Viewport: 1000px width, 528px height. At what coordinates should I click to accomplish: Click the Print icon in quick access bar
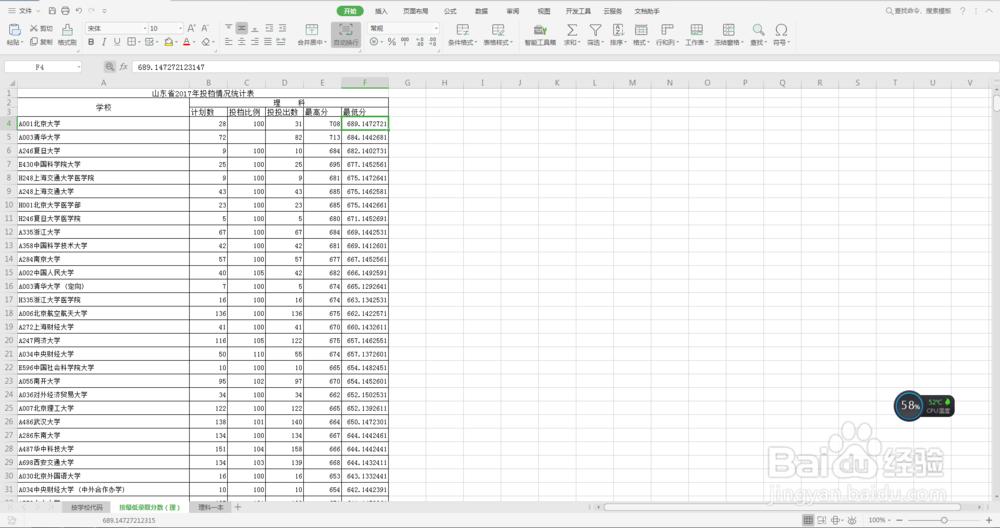click(65, 11)
